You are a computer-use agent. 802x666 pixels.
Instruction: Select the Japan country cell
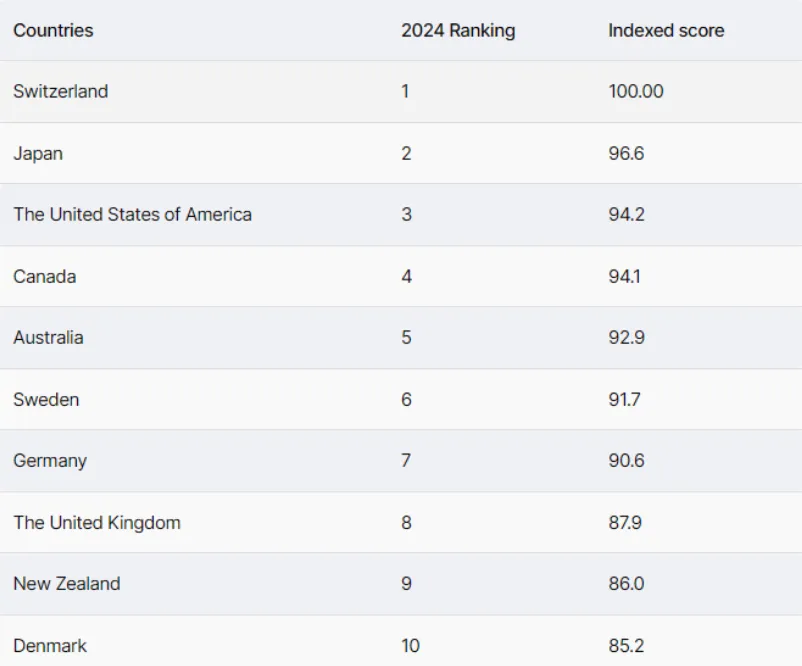[x=38, y=153]
